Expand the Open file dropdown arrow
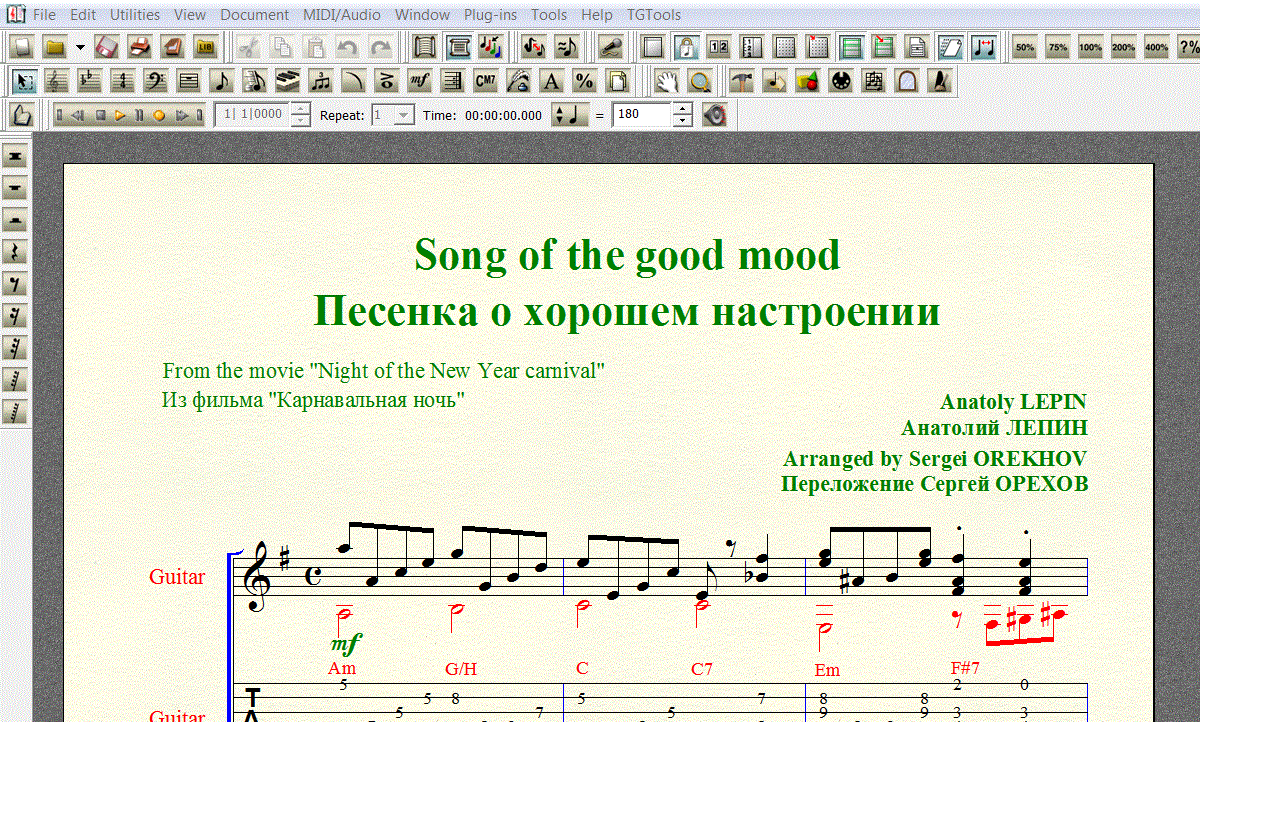The image size is (1274, 817). coord(80,47)
